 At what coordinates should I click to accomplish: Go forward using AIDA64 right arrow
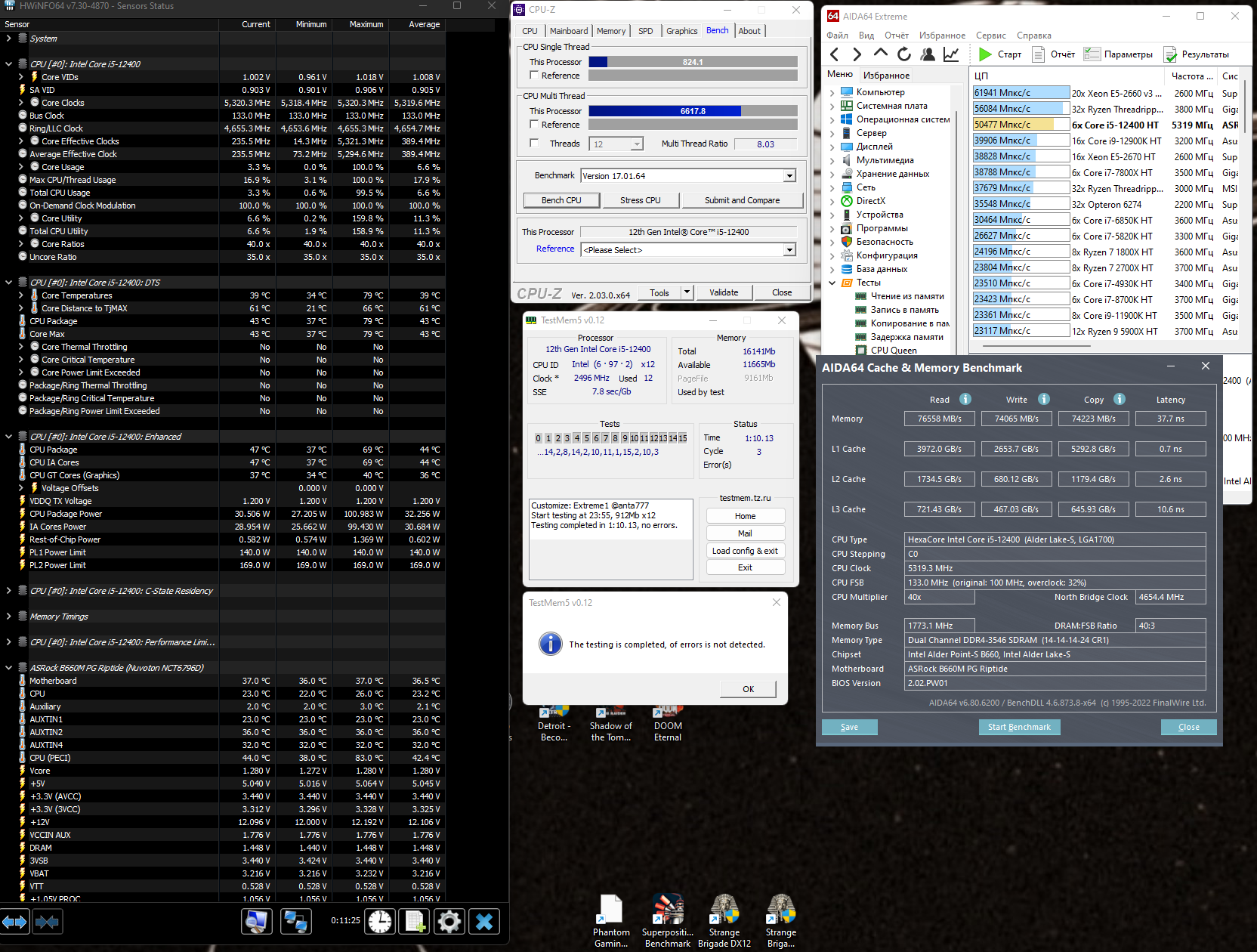pyautogui.click(x=857, y=54)
